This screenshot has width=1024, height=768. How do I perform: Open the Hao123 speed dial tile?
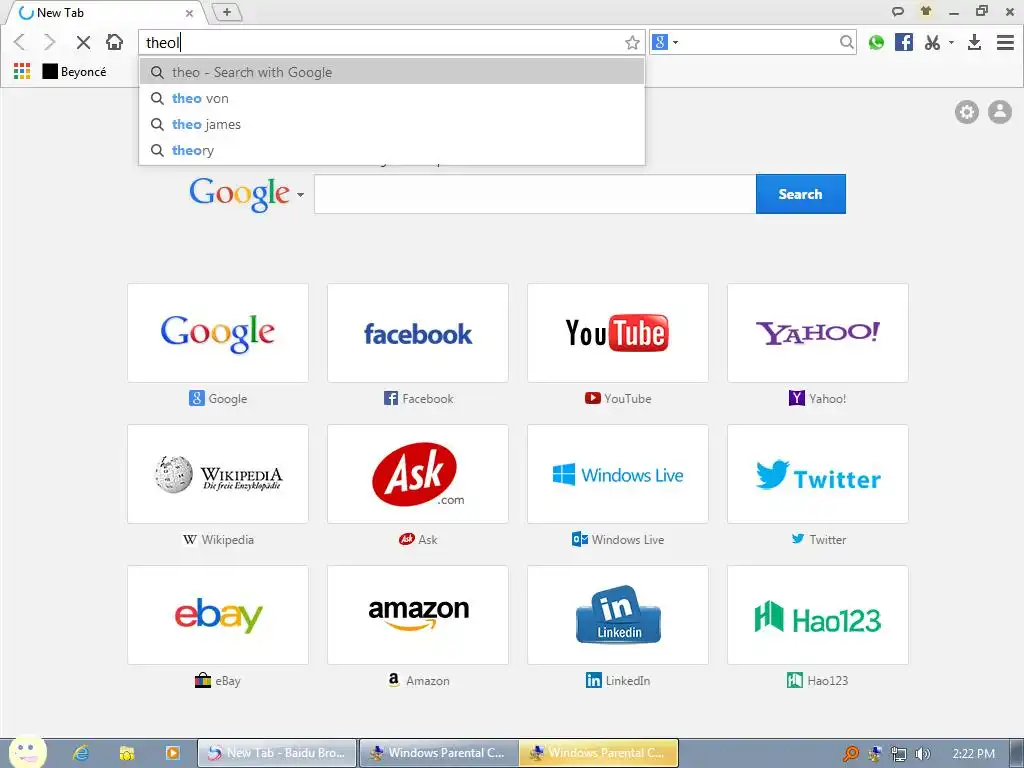pyautogui.click(x=818, y=615)
